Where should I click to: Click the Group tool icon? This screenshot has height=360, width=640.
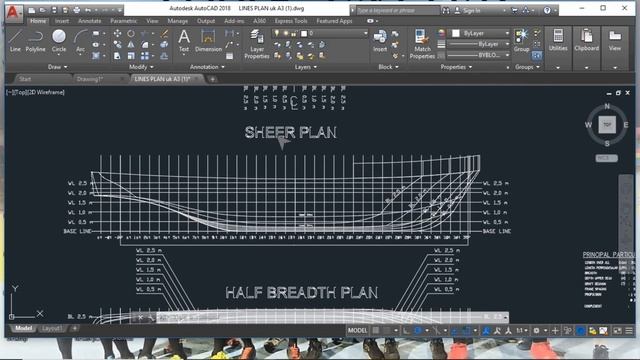(x=521, y=41)
